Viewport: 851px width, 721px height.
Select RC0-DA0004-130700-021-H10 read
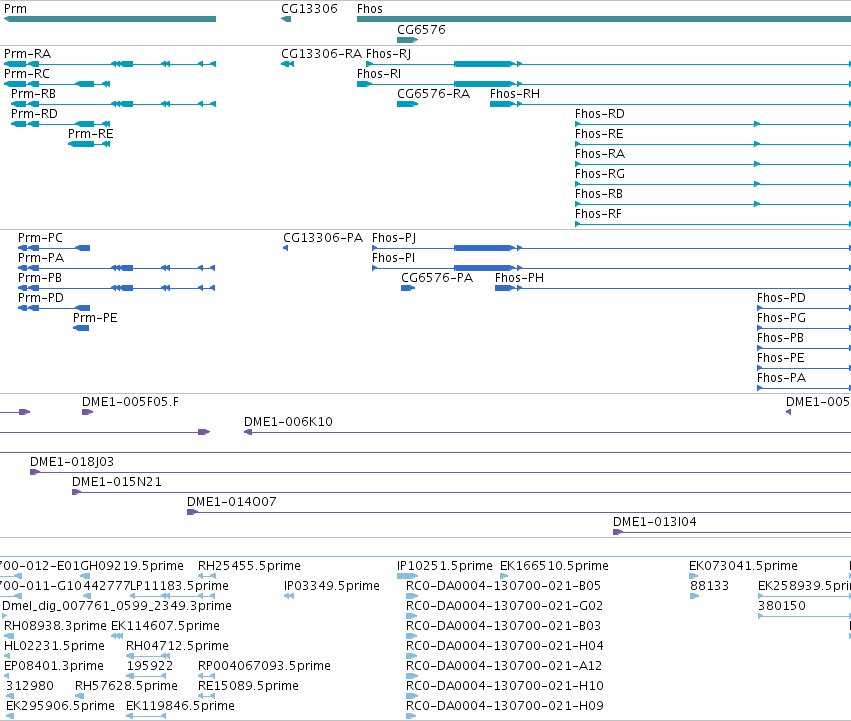pos(411,697)
